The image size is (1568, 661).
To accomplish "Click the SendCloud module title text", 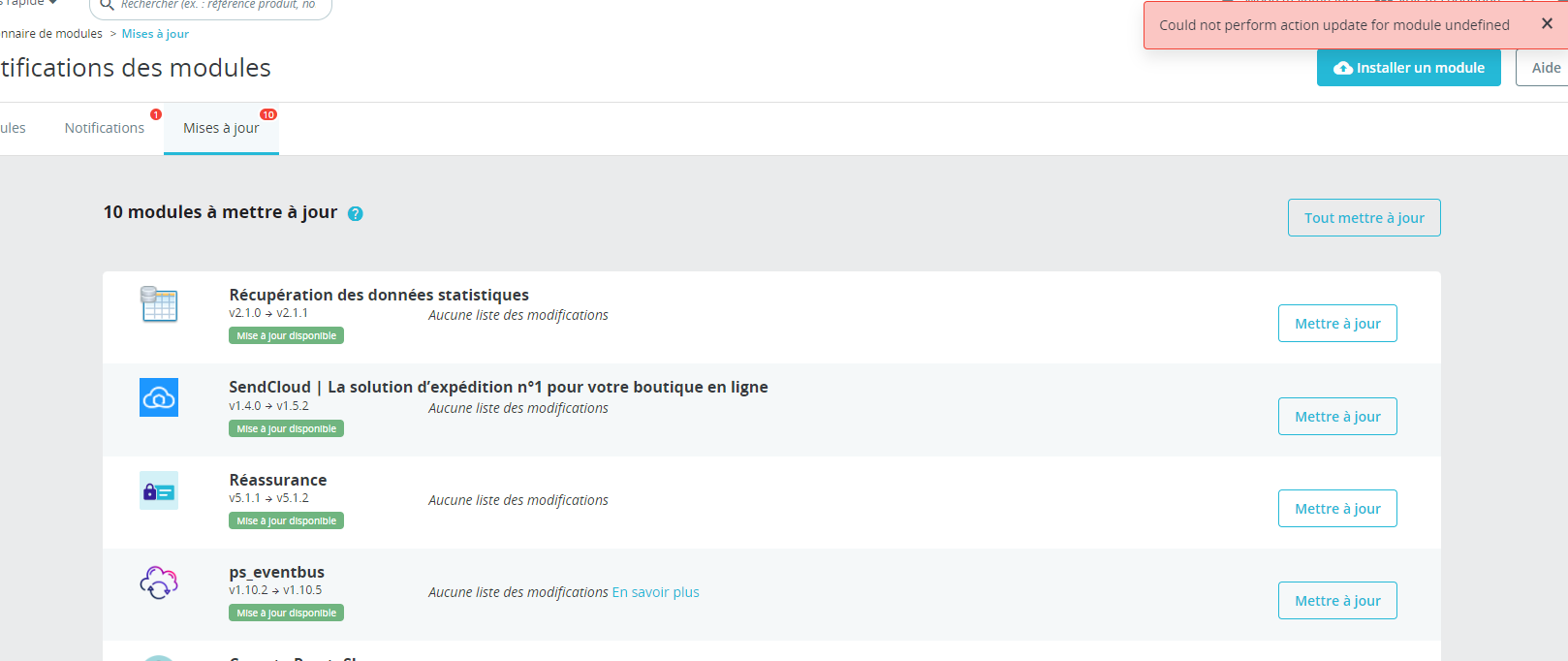I will [498, 387].
